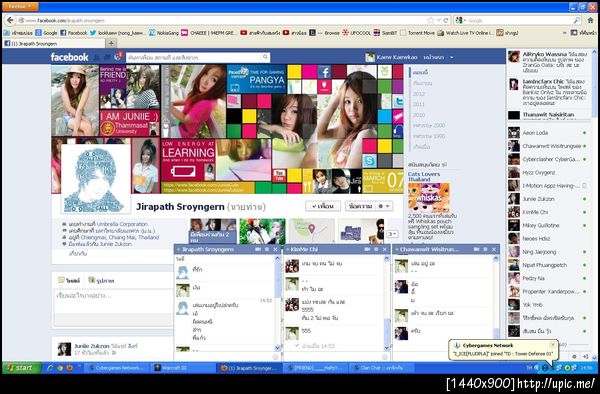
Task: Open chat sidebar options gear icon
Action: (x=574, y=357)
